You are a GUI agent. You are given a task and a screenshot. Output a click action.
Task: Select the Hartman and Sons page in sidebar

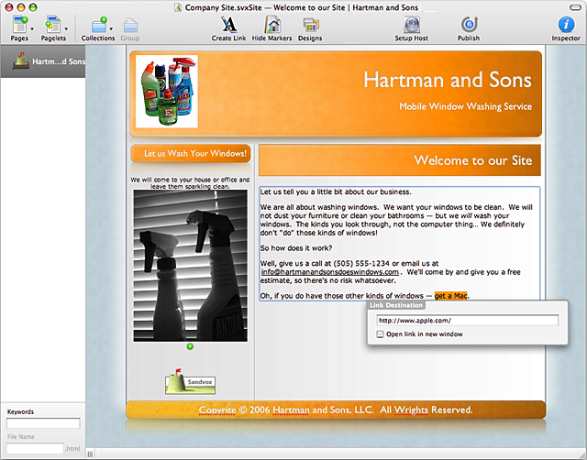43,61
